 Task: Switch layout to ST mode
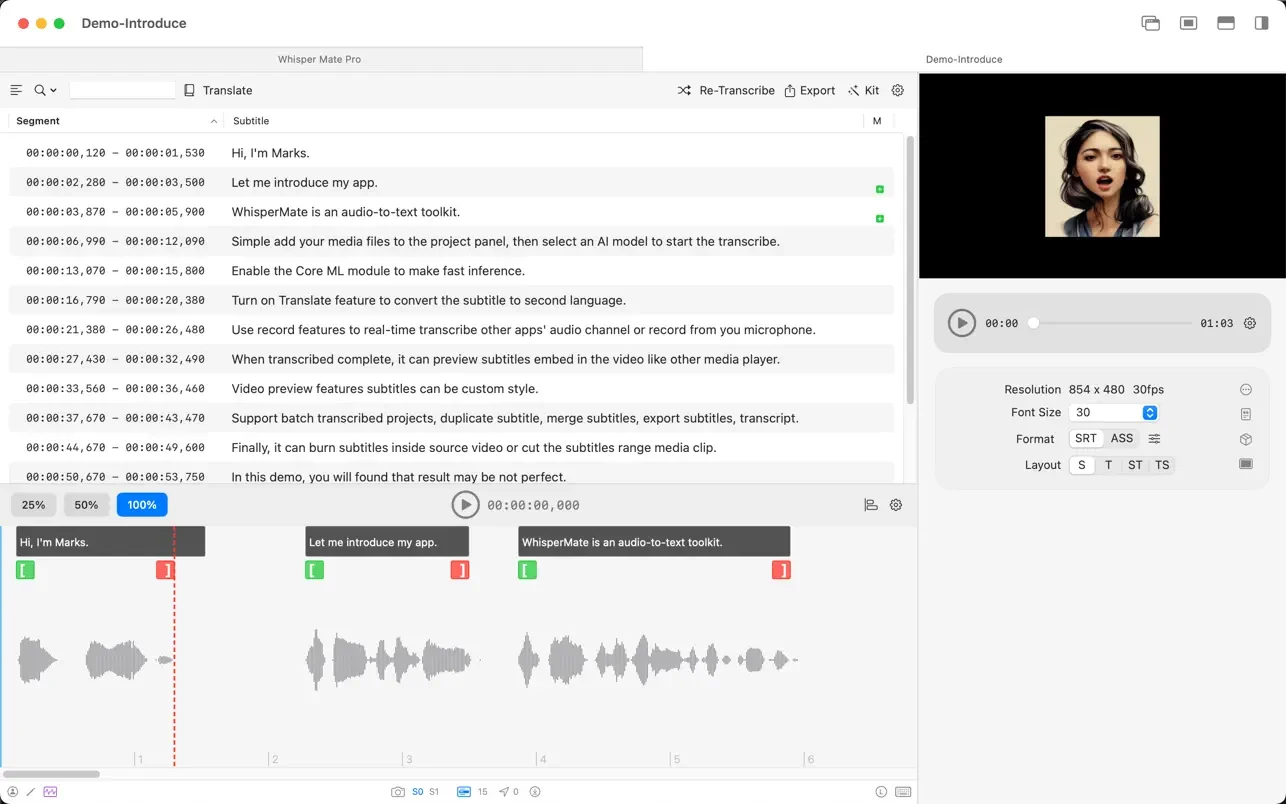(1135, 465)
